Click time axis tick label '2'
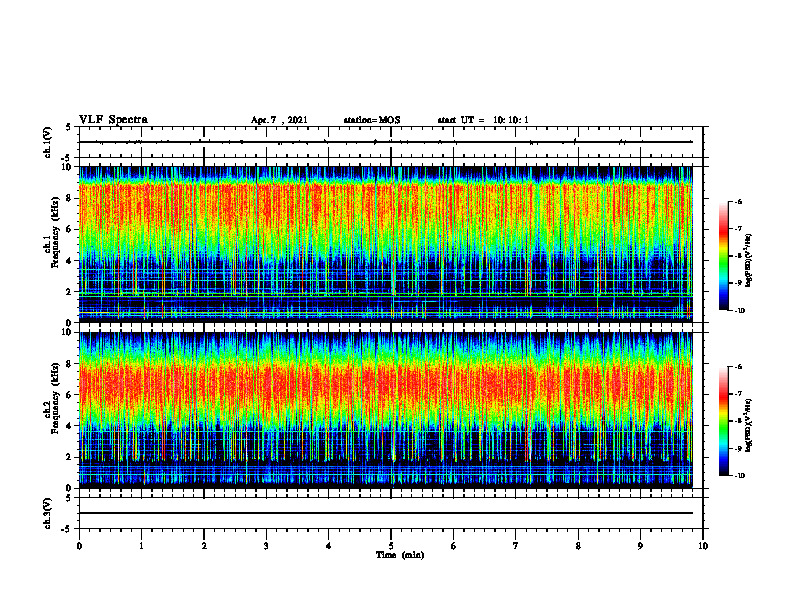 [x=204, y=546]
